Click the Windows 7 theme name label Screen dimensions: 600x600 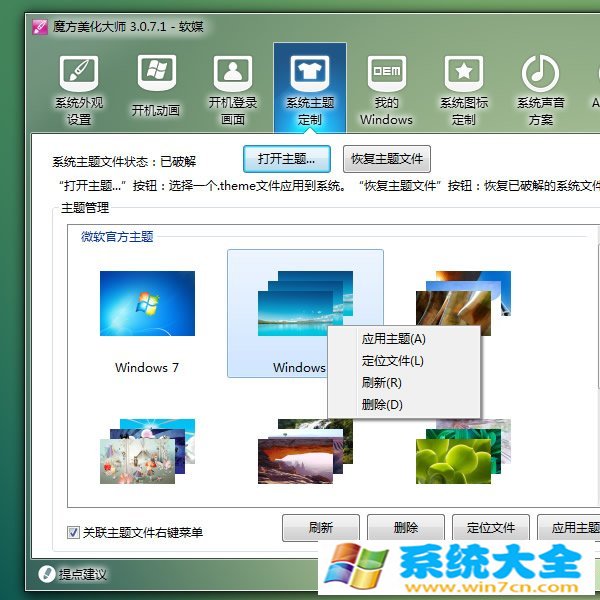point(147,367)
